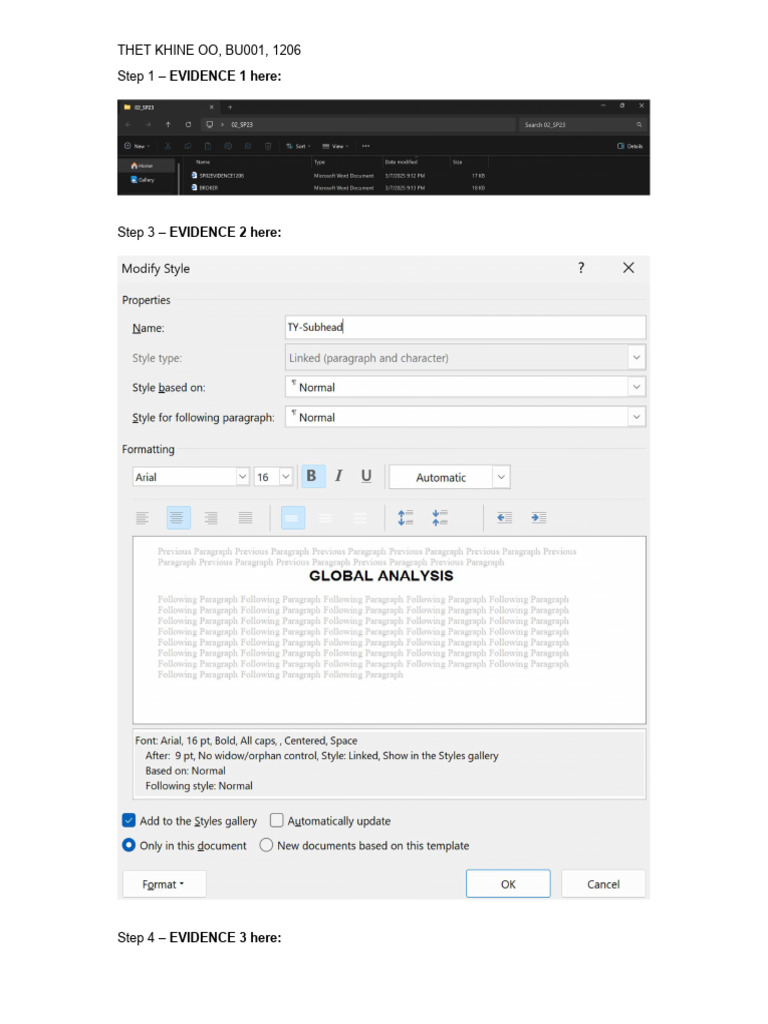This screenshot has width=768, height=1024.
Task: Toggle the Details pane button in File Explorer
Action: (x=630, y=146)
